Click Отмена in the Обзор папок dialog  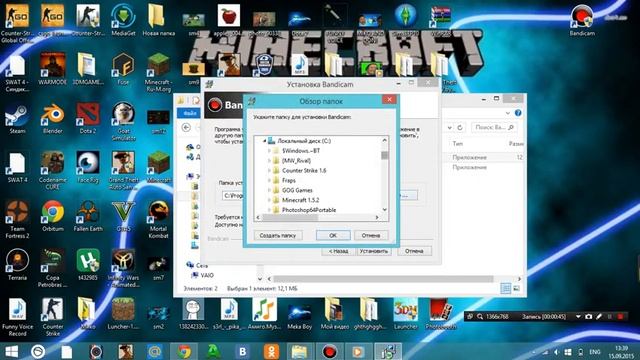pyautogui.click(x=371, y=236)
